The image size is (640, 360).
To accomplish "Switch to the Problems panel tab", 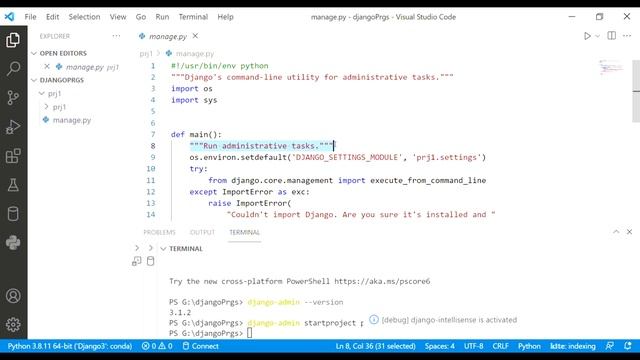I will click(159, 232).
